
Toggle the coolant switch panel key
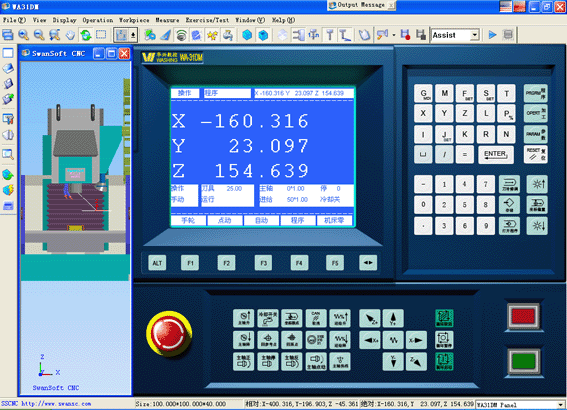pos(268,318)
